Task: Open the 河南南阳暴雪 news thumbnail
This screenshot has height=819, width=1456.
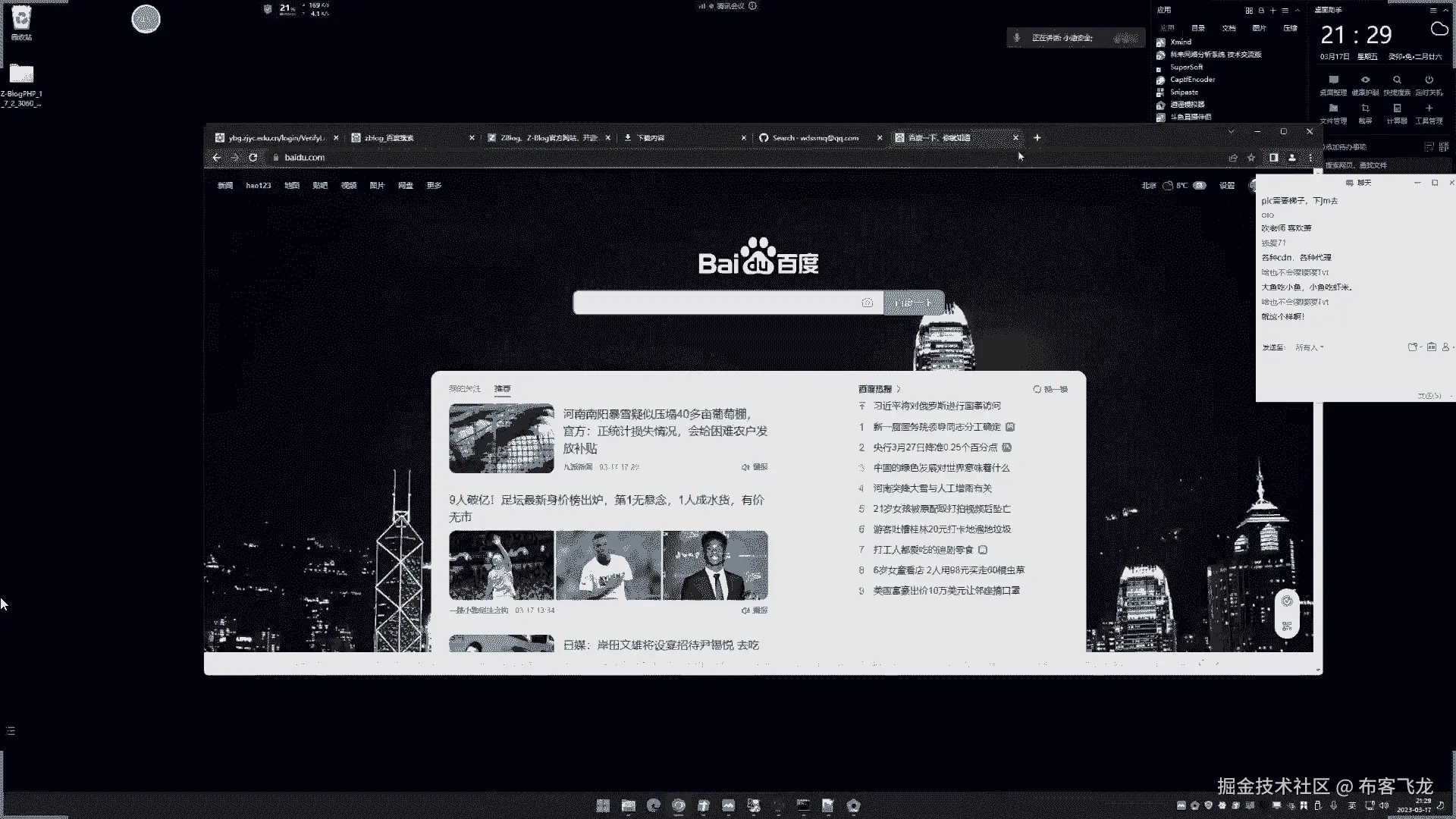Action: [x=501, y=438]
